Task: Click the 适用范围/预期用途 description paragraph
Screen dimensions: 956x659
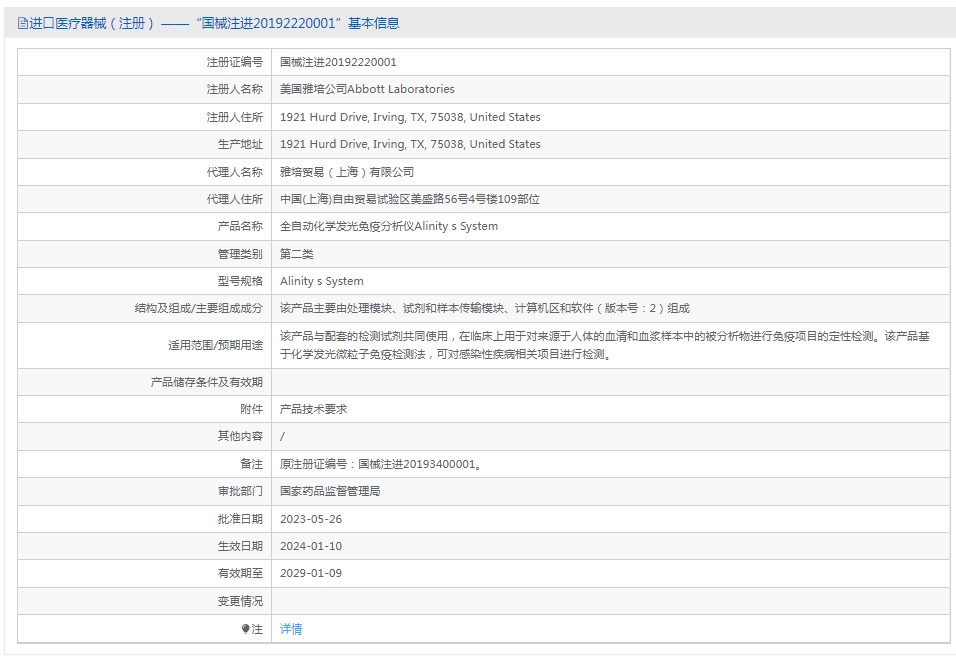Action: [604, 345]
